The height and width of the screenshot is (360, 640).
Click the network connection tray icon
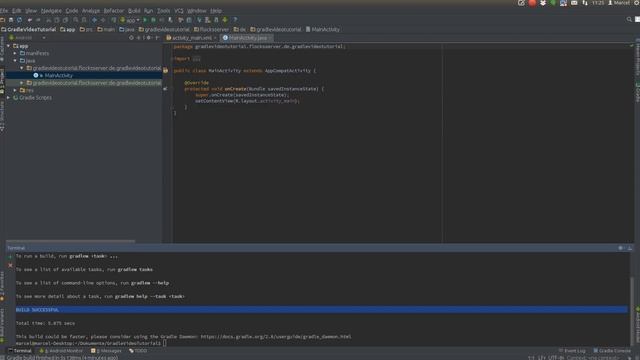(x=585, y=3)
